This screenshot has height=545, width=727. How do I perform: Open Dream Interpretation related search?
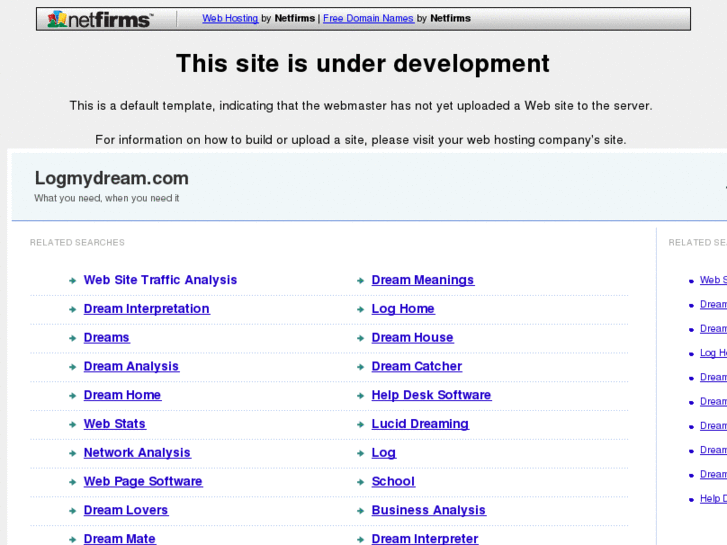(147, 308)
